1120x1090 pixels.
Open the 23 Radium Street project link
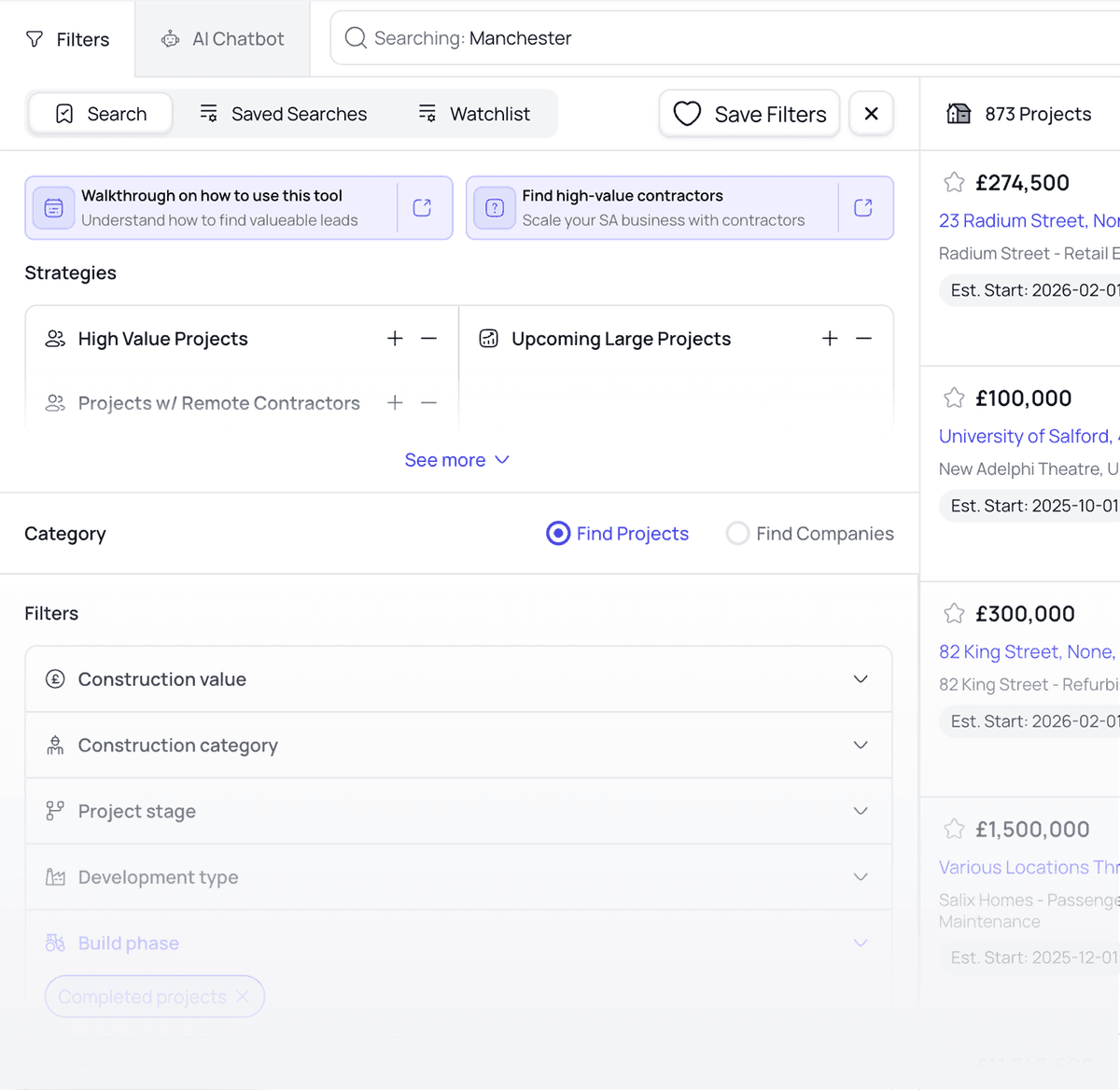pos(1027,221)
